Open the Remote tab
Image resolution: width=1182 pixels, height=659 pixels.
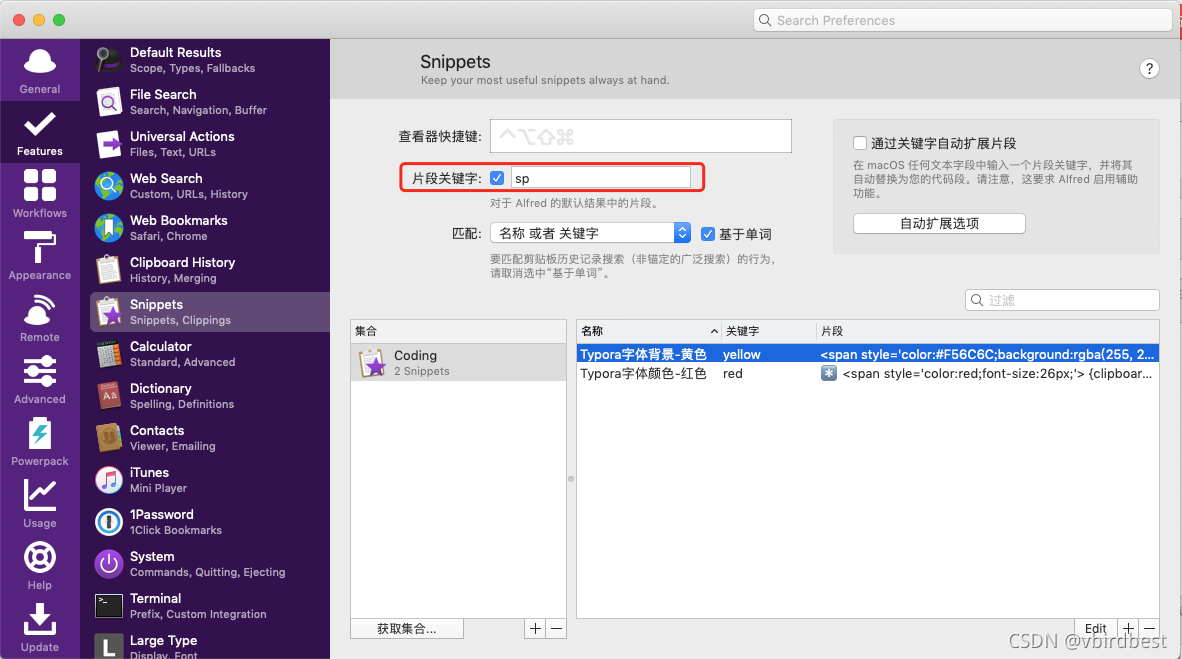click(x=39, y=318)
